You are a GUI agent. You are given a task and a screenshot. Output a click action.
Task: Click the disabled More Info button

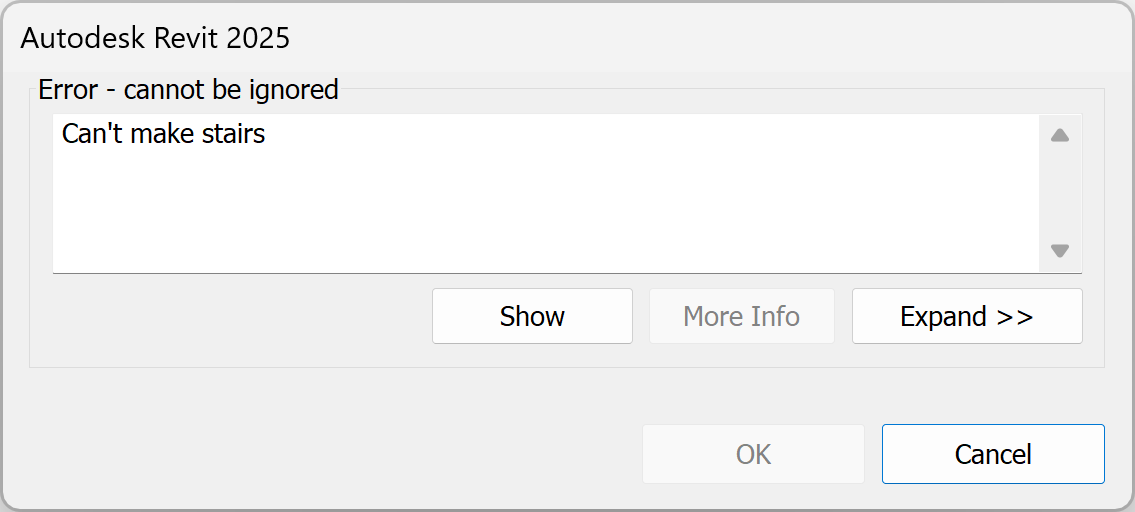(742, 316)
